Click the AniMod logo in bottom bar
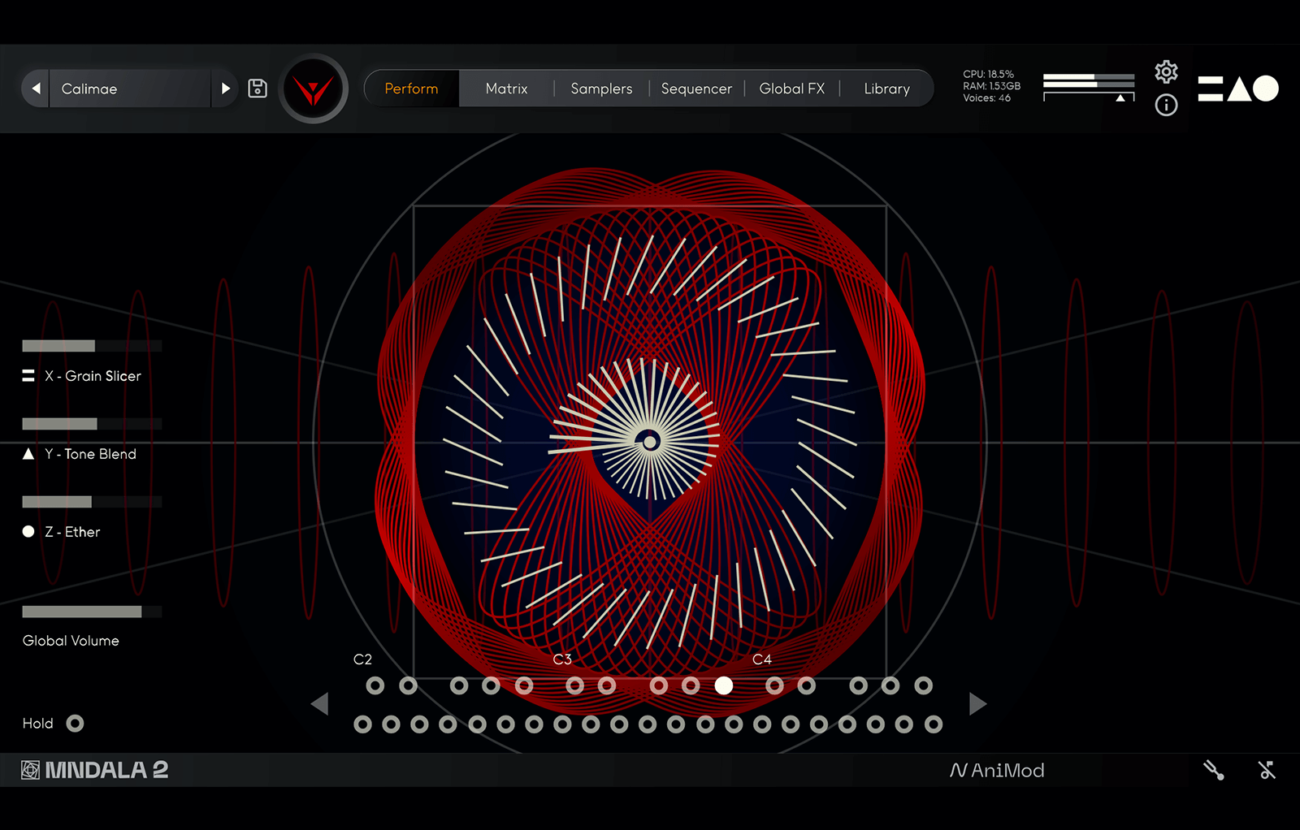 point(996,770)
